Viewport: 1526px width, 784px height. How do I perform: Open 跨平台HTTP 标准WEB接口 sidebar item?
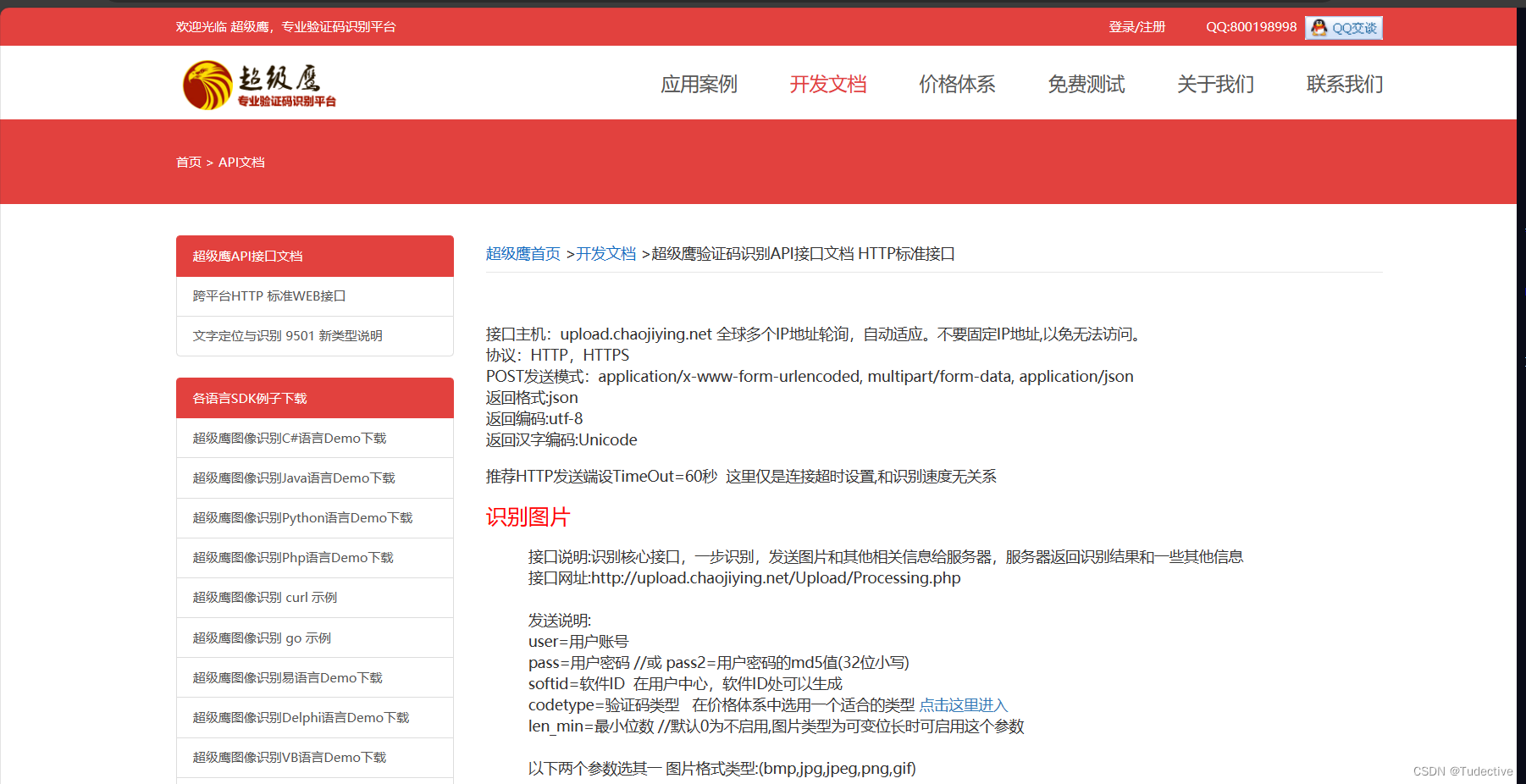[315, 295]
